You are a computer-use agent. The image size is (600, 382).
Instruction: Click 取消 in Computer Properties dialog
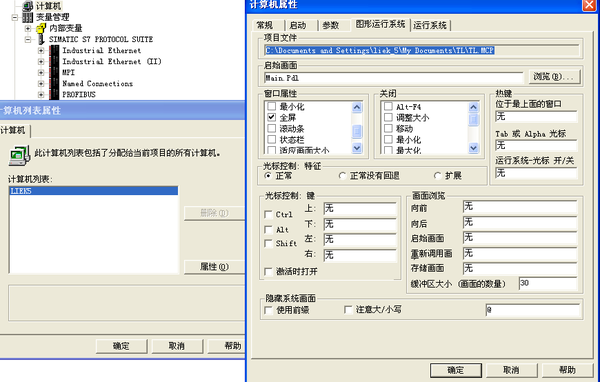[511, 370]
